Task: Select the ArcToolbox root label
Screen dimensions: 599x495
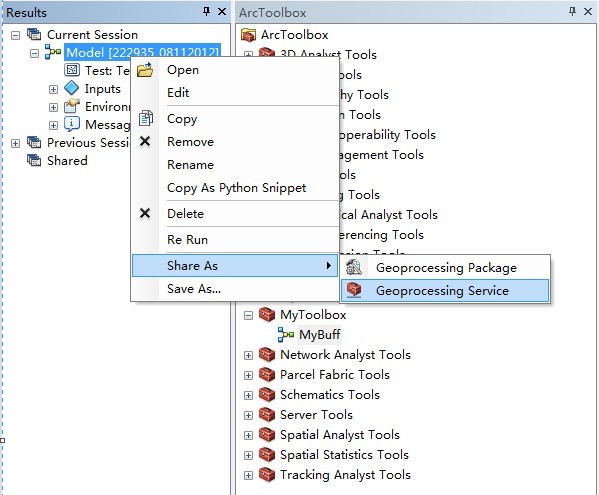Action: 294,35
